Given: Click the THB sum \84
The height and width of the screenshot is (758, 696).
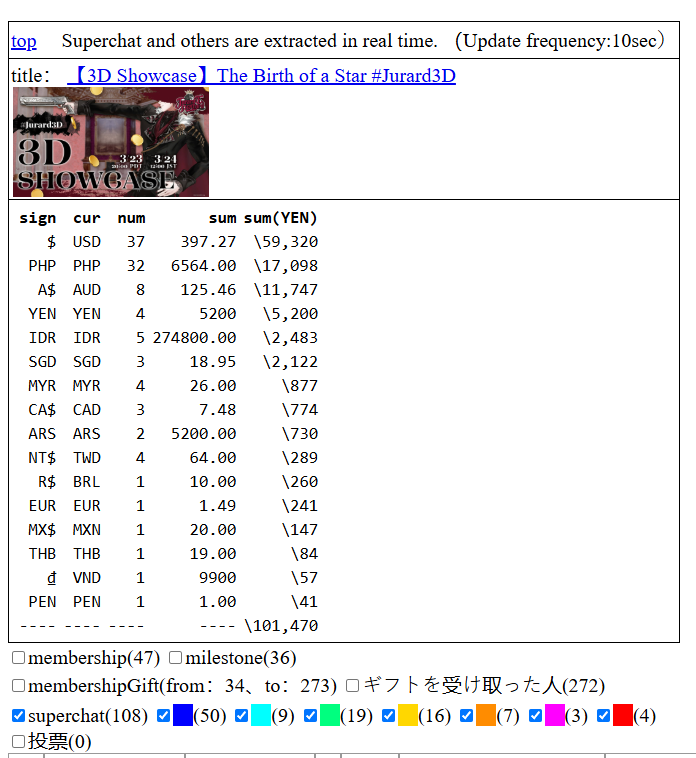Looking at the screenshot, I should tap(304, 554).
